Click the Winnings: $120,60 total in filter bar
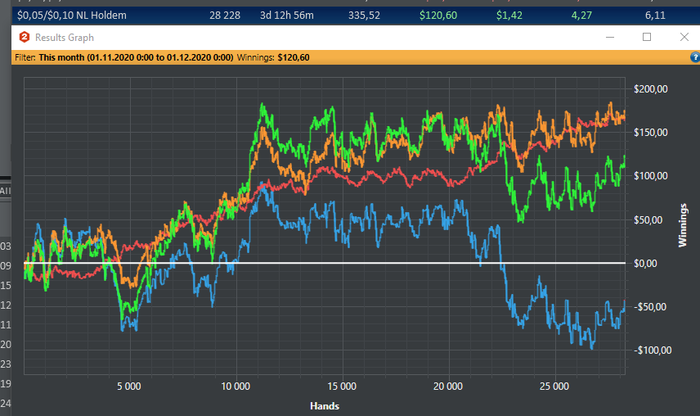Image resolution: width=700 pixels, height=416 pixels. 273,58
